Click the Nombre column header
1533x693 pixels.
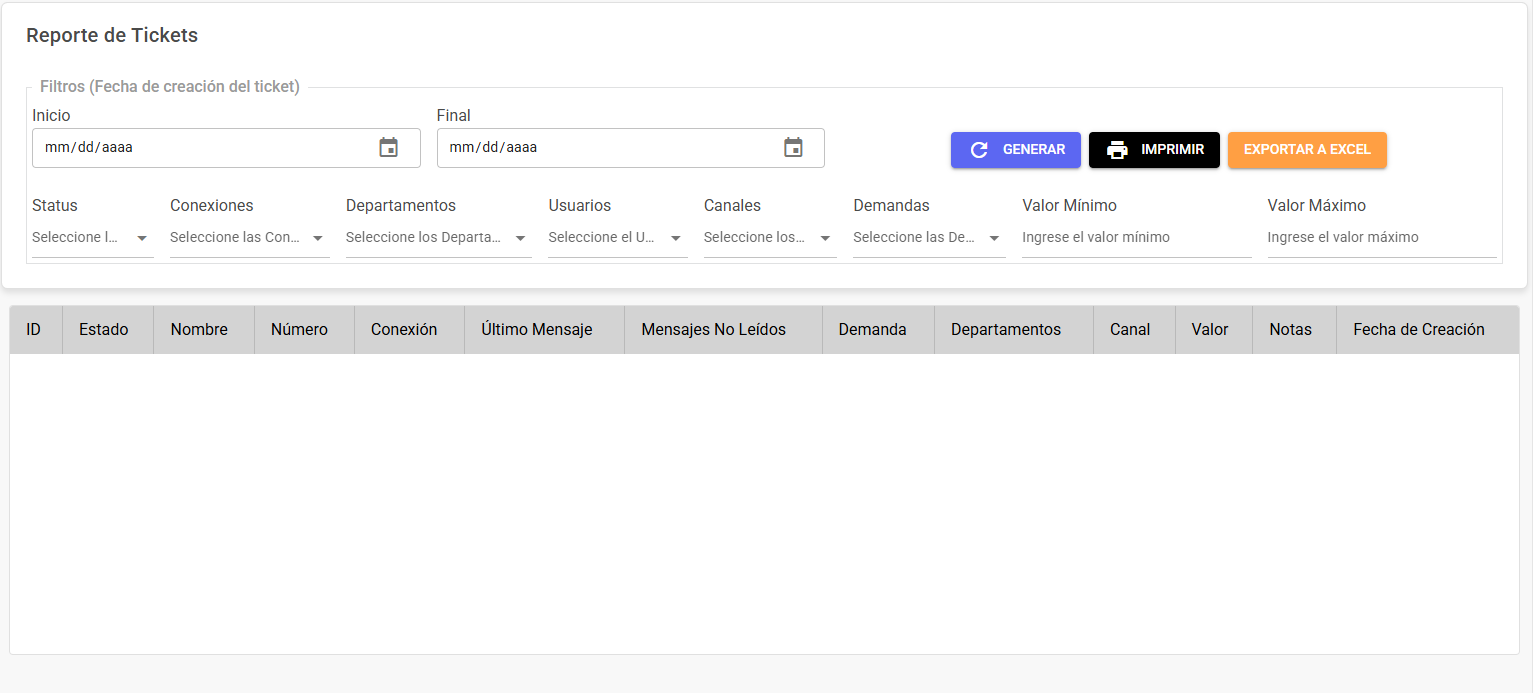click(204, 330)
